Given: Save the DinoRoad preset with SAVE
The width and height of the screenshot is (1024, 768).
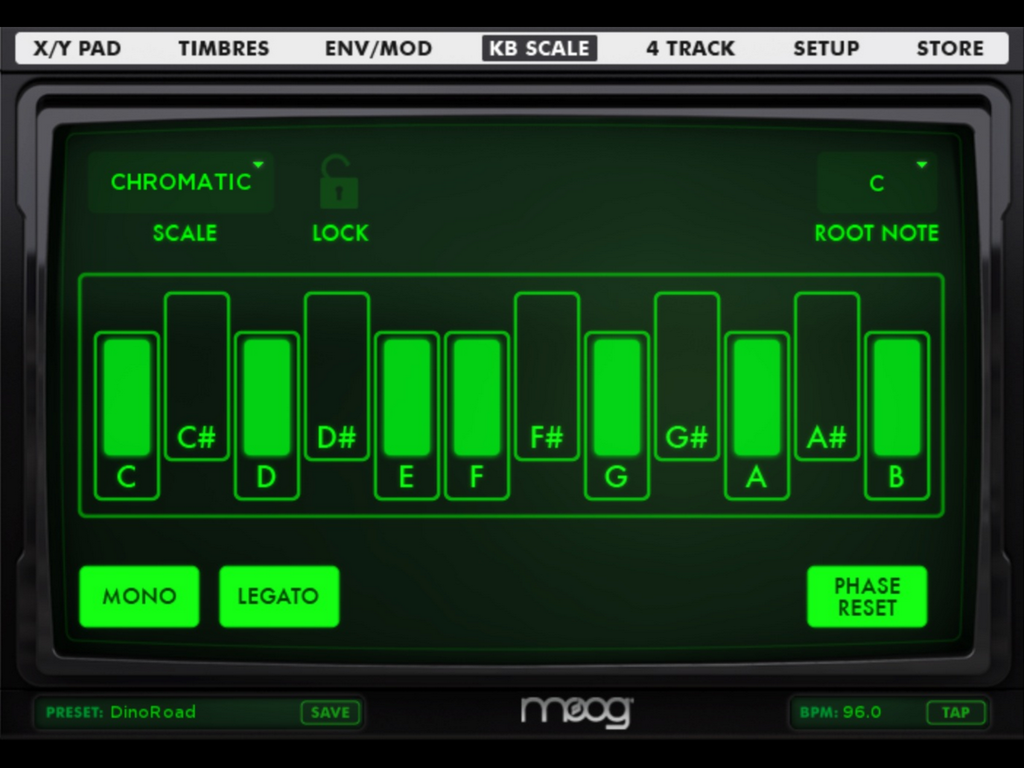Looking at the screenshot, I should (x=330, y=712).
